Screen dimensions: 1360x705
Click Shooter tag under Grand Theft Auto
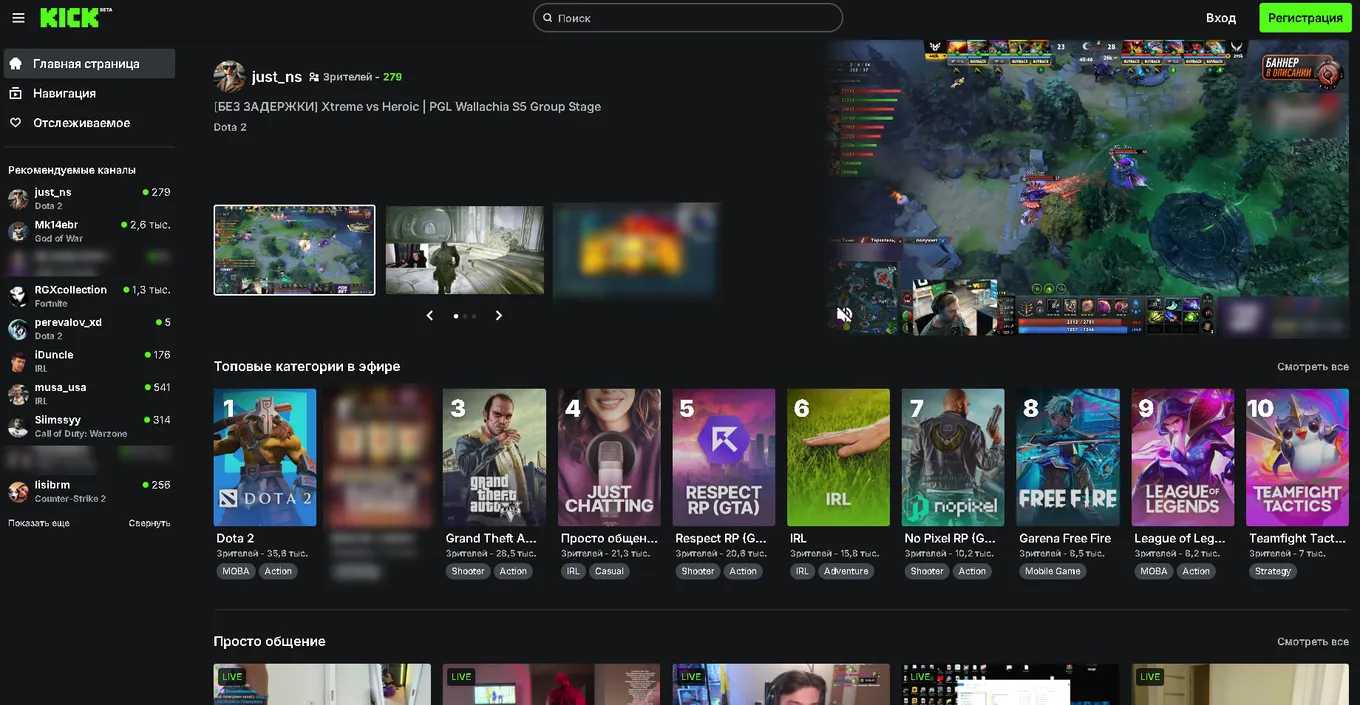tap(468, 571)
